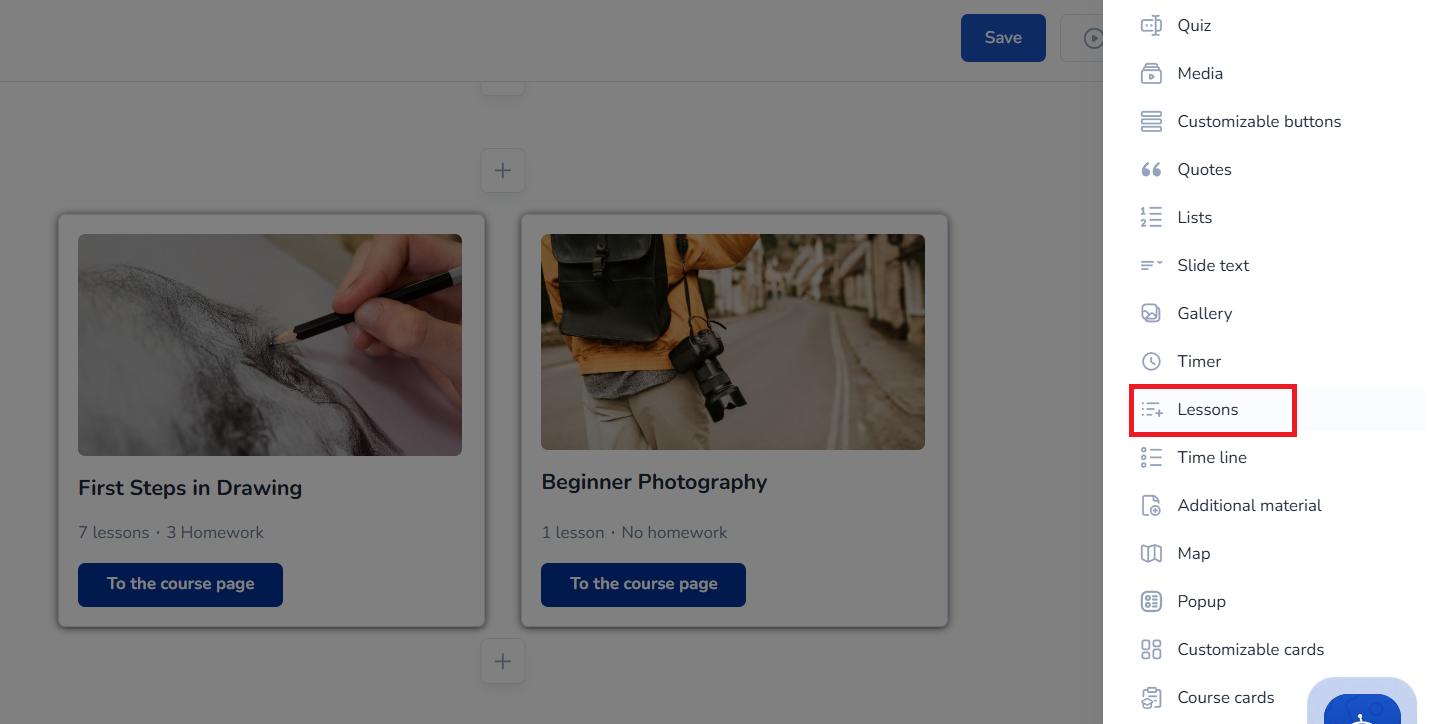Open Beginner Photography course page button
Image resolution: width=1433 pixels, height=724 pixels.
coord(643,584)
